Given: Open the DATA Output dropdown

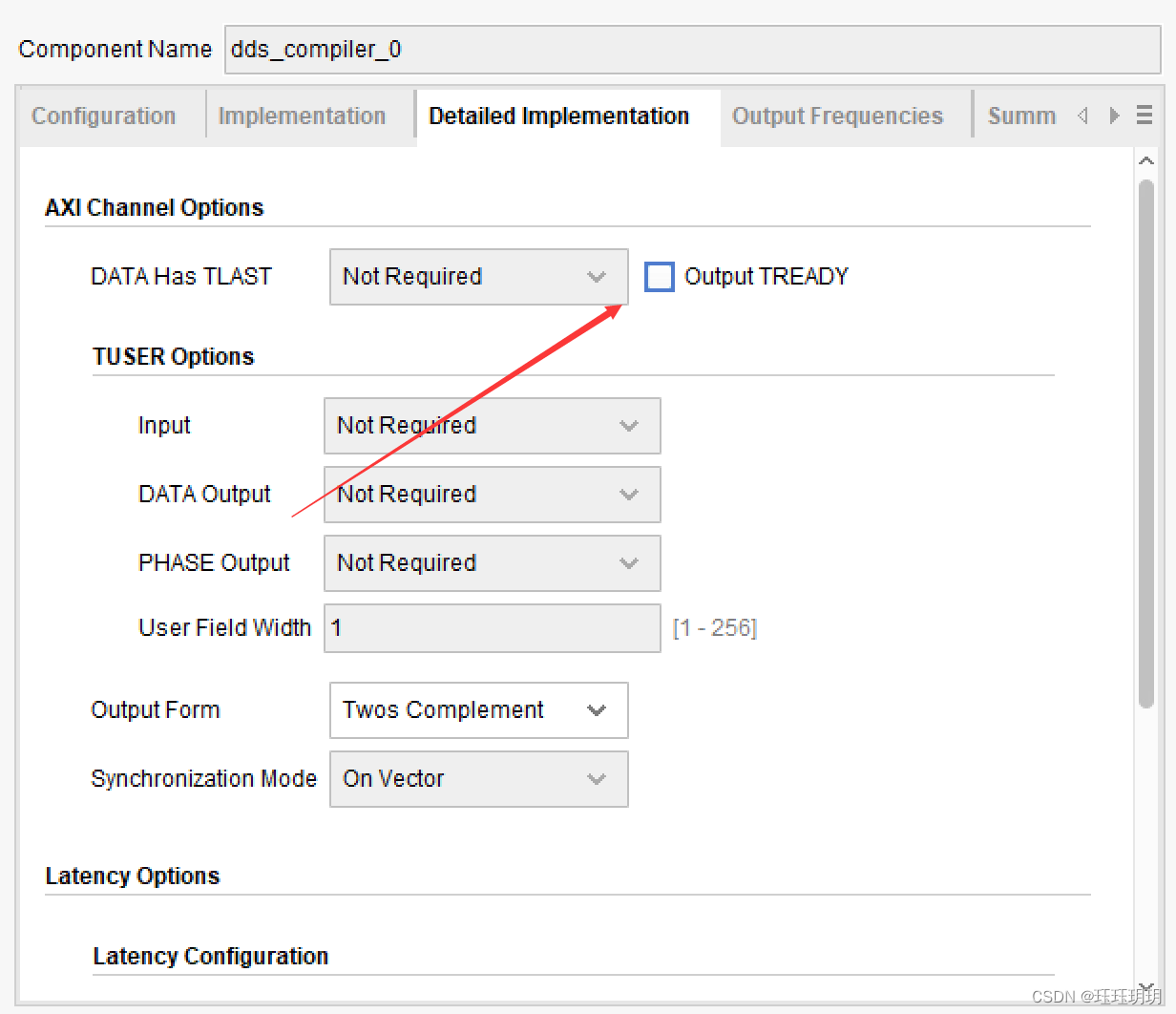Looking at the screenshot, I should (x=492, y=495).
